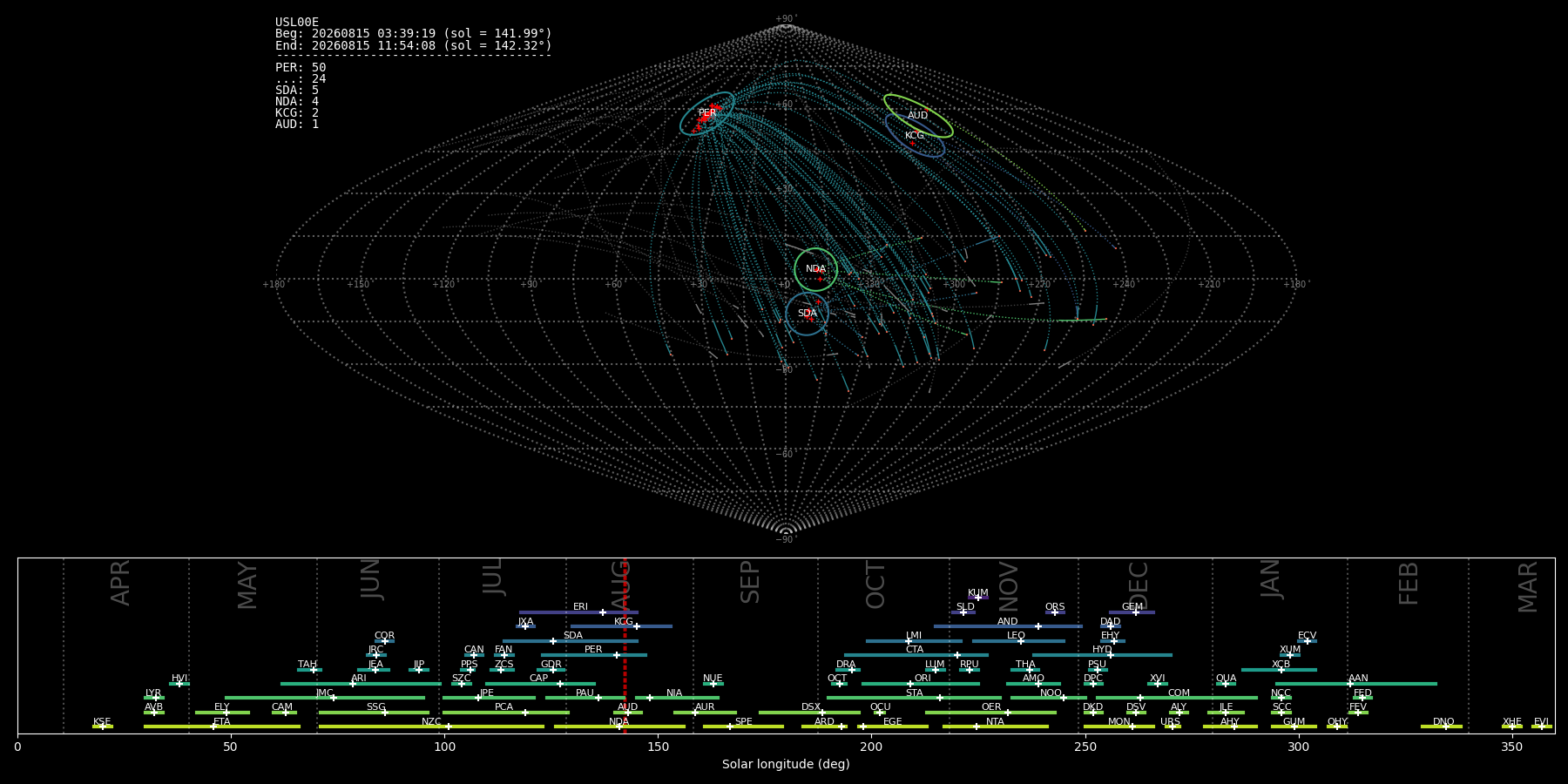
Task: Click the KCG radiant label on map
Action: (914, 136)
